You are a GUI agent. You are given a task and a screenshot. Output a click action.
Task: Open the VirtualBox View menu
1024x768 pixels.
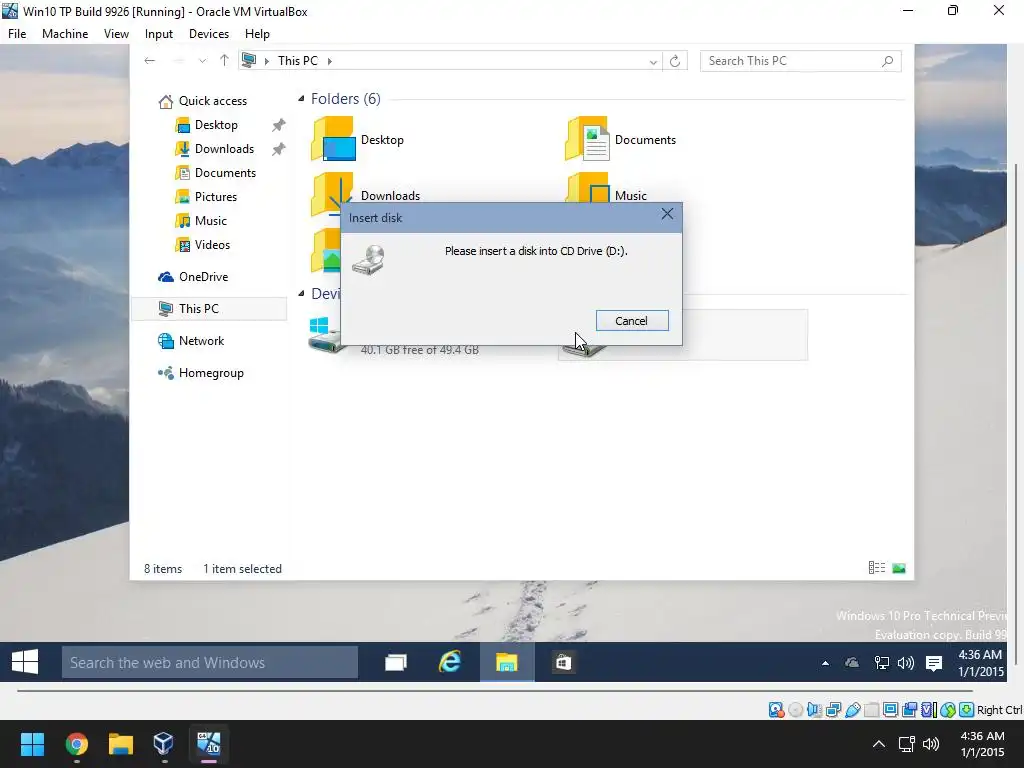pos(116,34)
